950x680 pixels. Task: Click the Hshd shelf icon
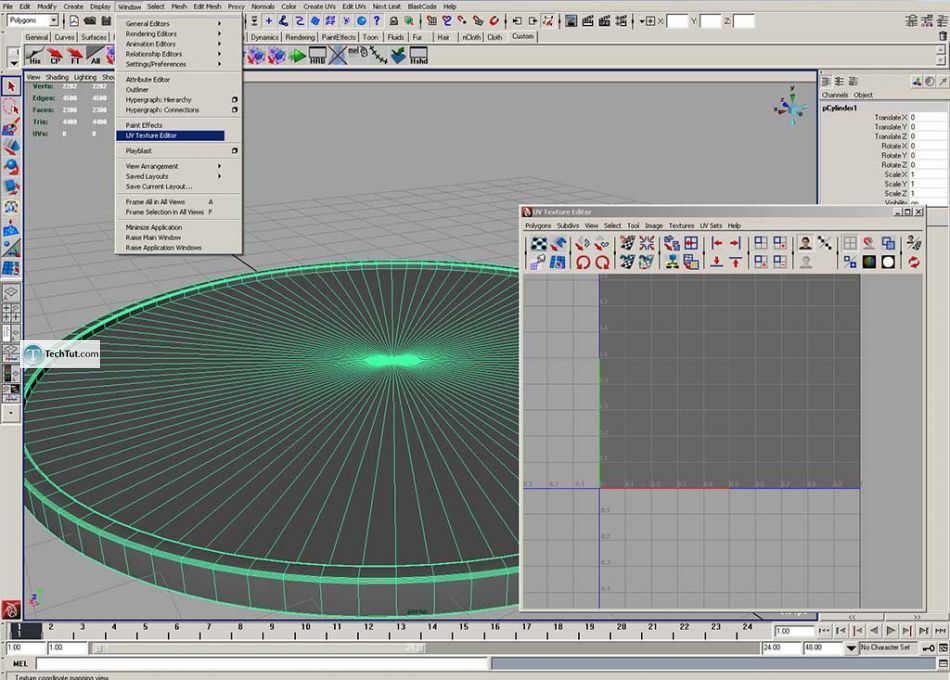419,56
